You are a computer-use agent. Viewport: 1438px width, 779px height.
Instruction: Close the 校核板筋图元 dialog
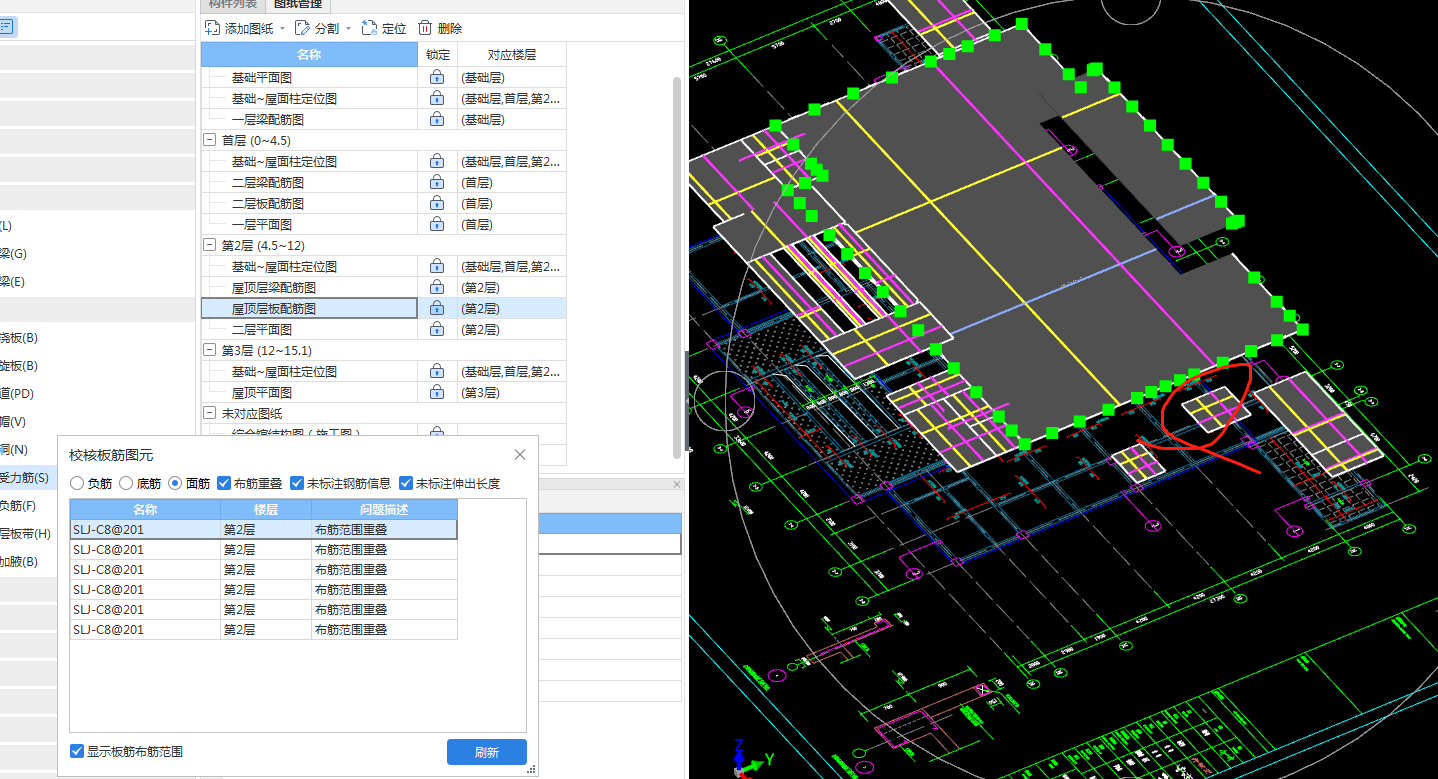520,454
